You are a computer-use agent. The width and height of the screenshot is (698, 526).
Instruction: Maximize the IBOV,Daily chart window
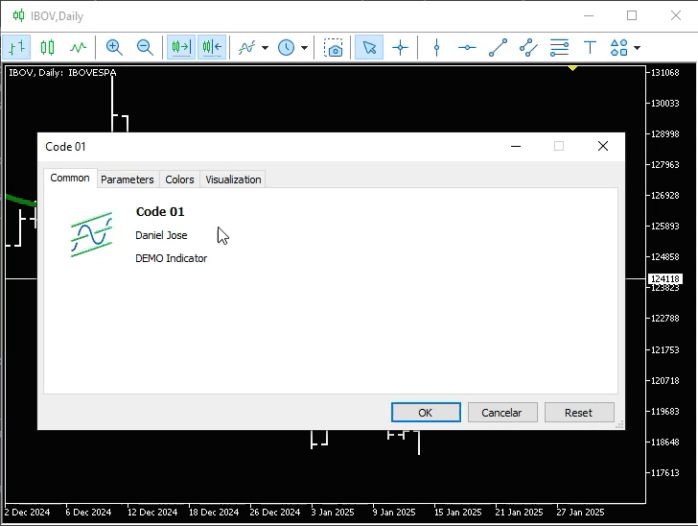point(632,16)
